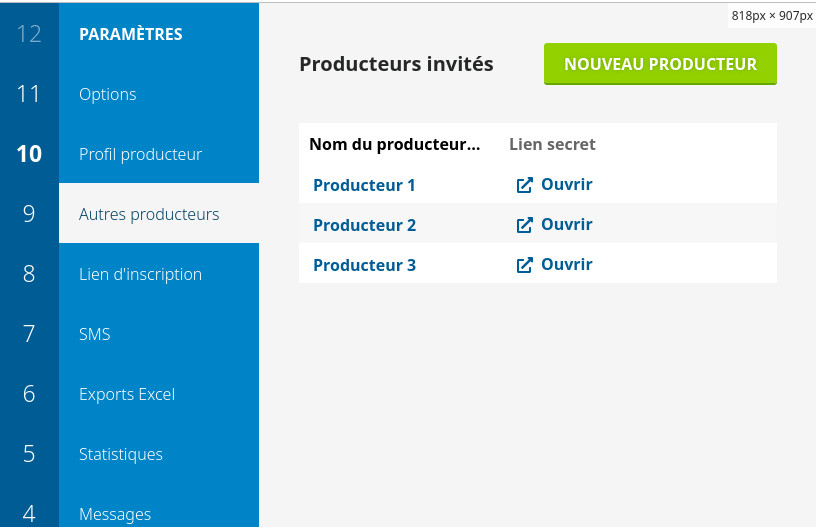Open the Statistiques section
The height and width of the screenshot is (527, 816).
click(x=121, y=454)
